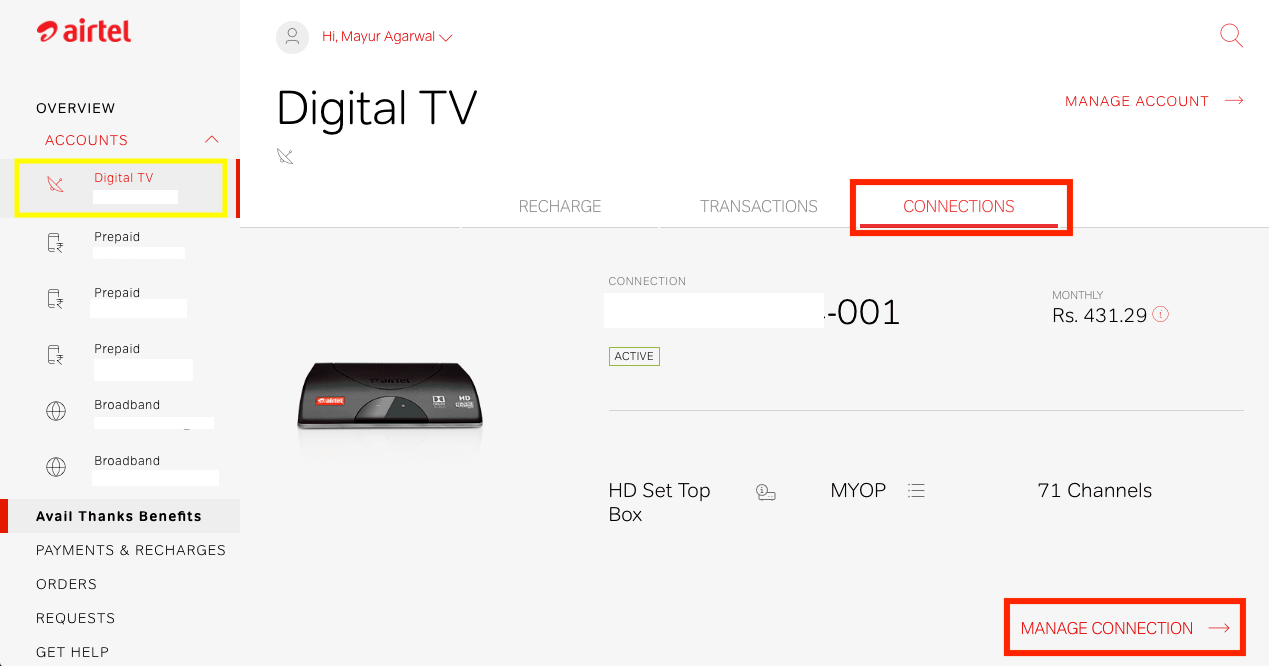The height and width of the screenshot is (666, 1269).
Task: Click the mobile icon of first Prepaid account
Action: [x=56, y=243]
